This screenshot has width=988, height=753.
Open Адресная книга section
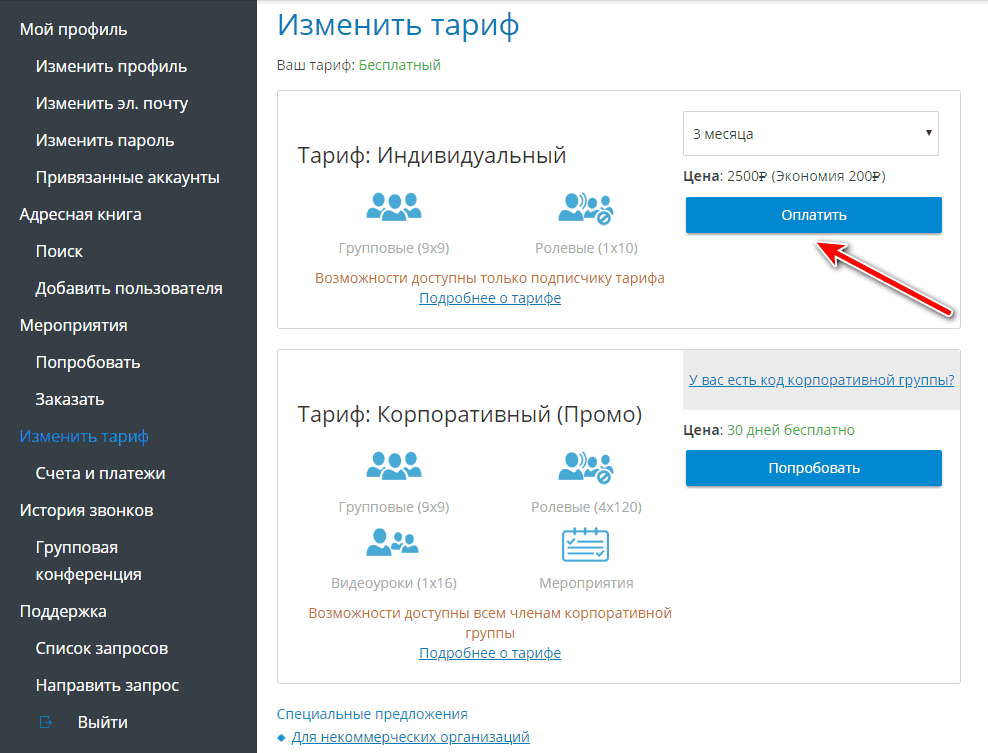81,214
